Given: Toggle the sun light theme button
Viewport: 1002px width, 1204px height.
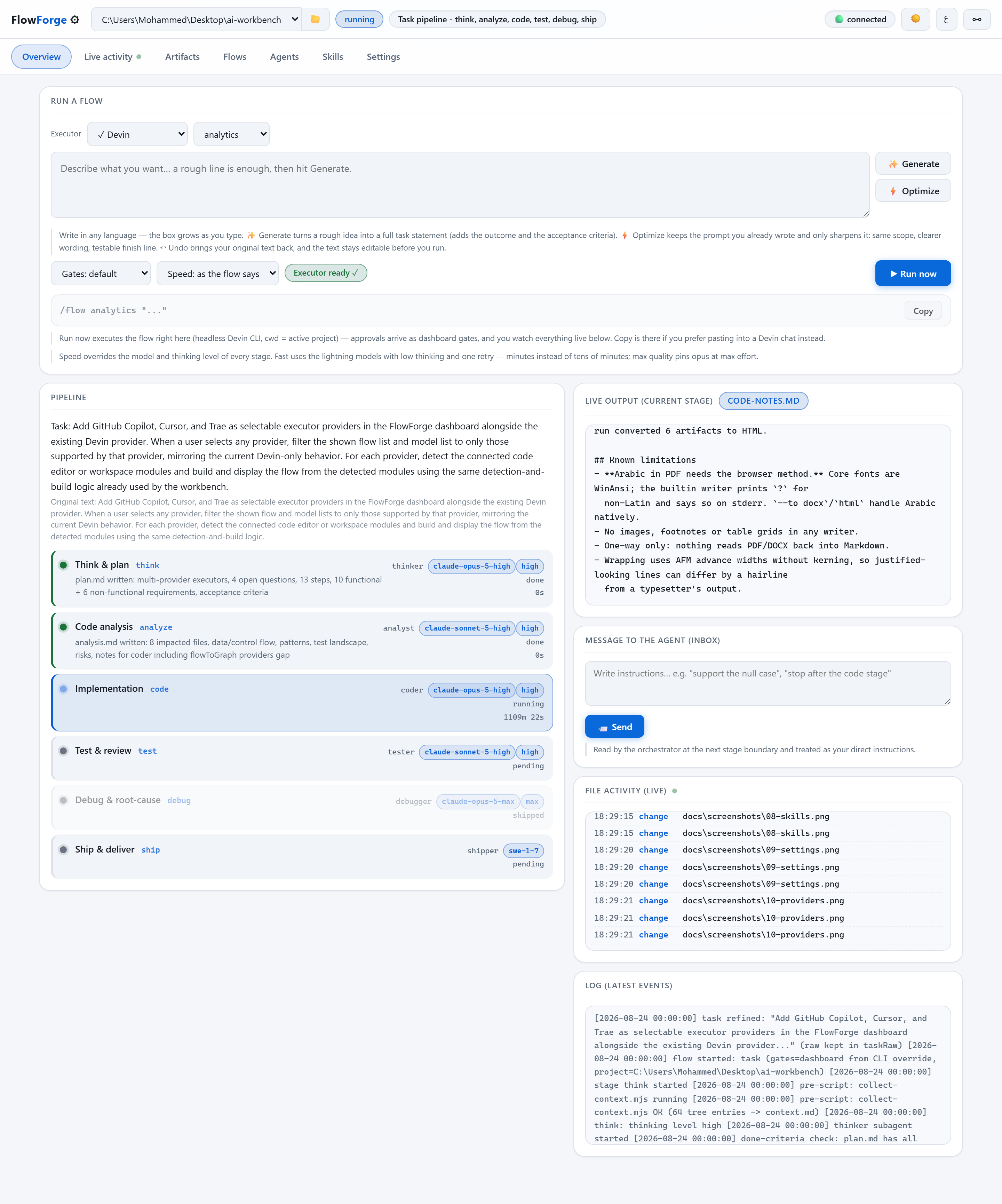Looking at the screenshot, I should 915,19.
